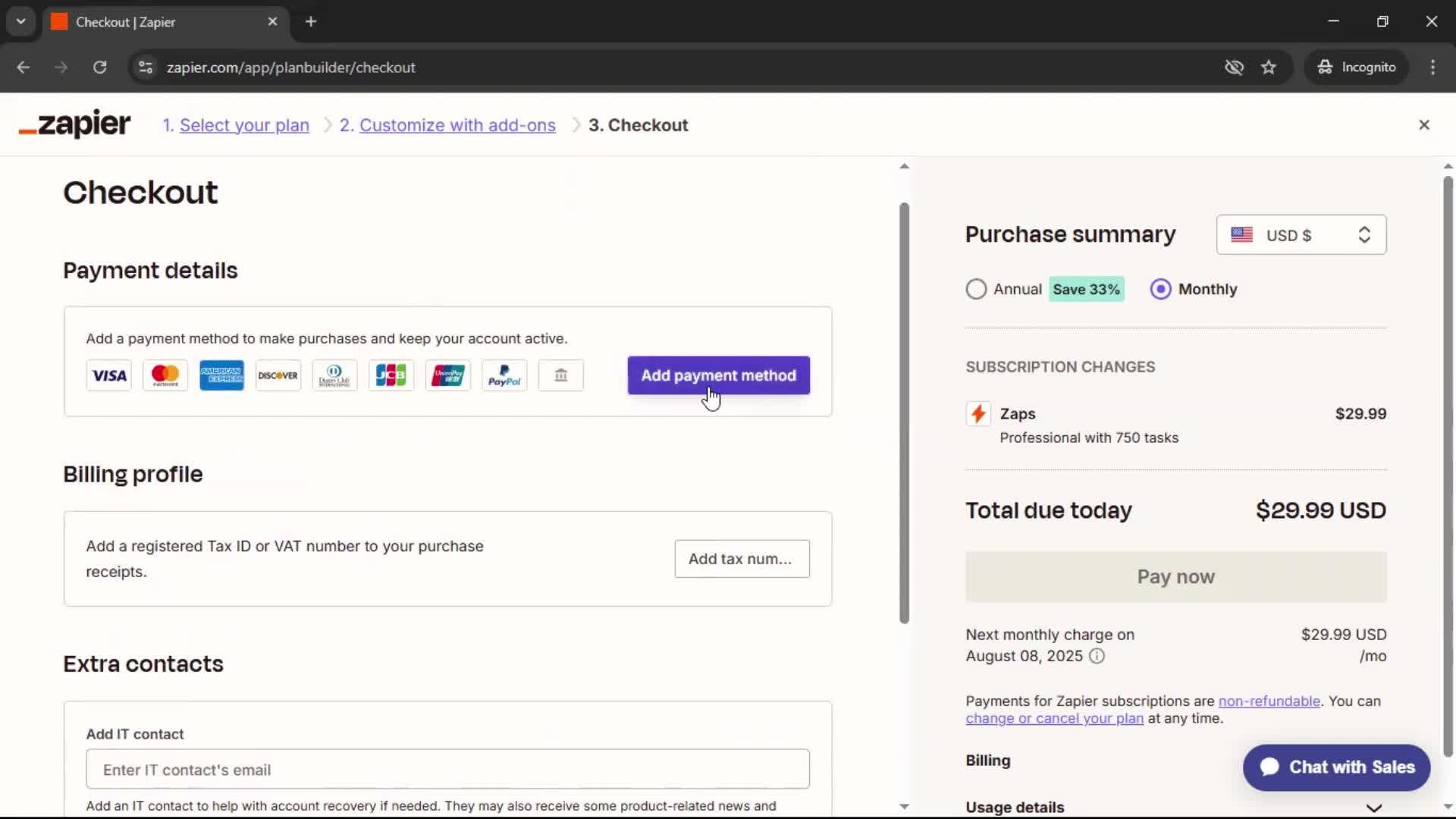The width and height of the screenshot is (1456, 819).
Task: Expand the Usage details section
Action: pos(1175,808)
